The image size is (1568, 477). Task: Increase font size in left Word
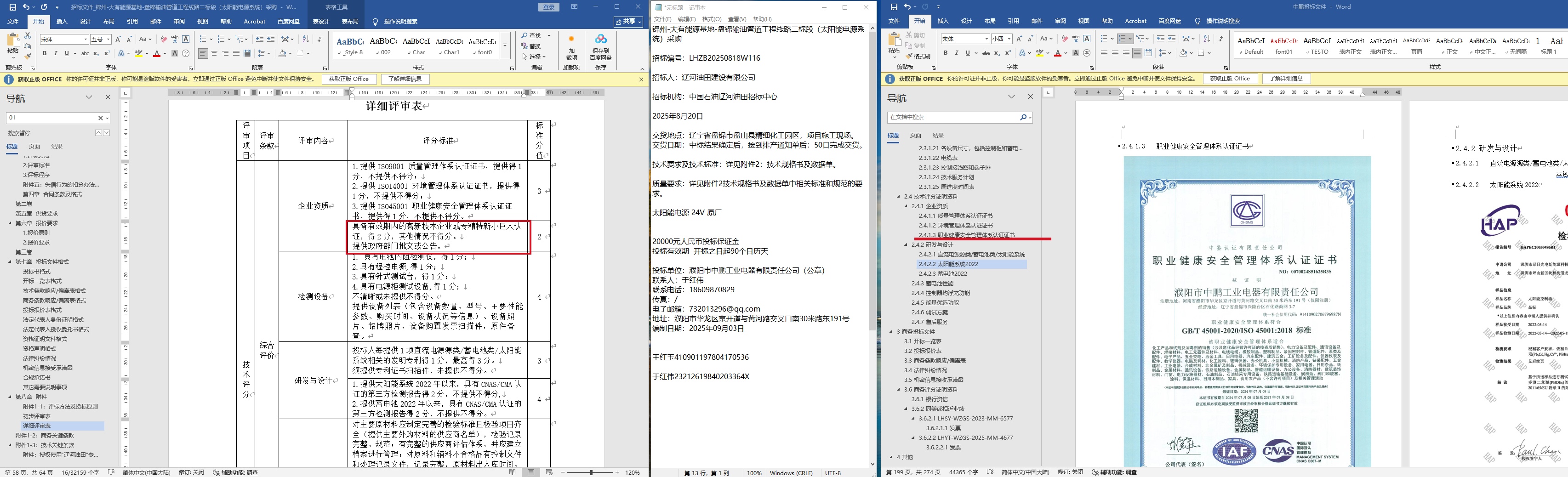[119, 39]
